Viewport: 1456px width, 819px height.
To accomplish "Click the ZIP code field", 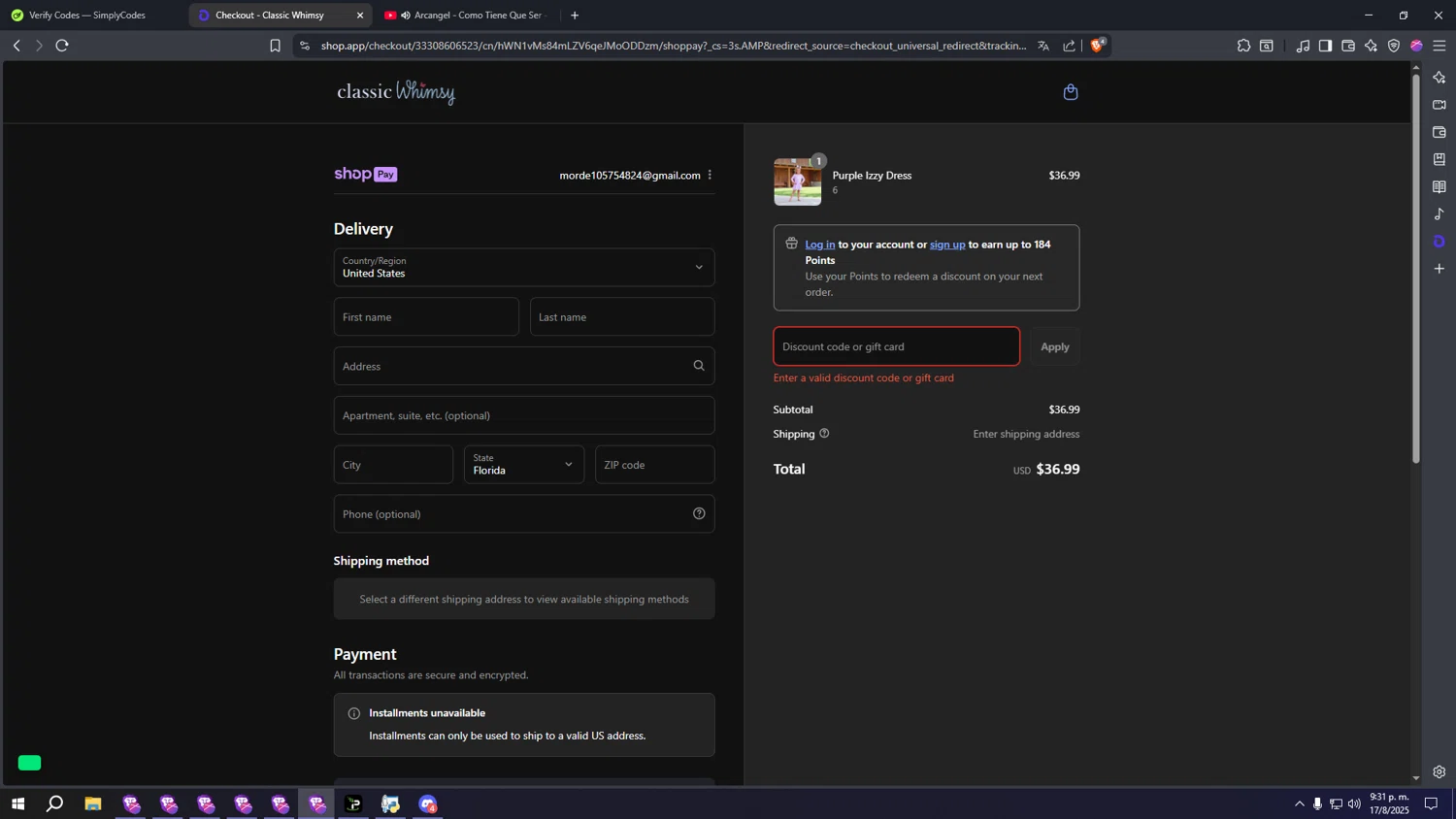I will [655, 465].
